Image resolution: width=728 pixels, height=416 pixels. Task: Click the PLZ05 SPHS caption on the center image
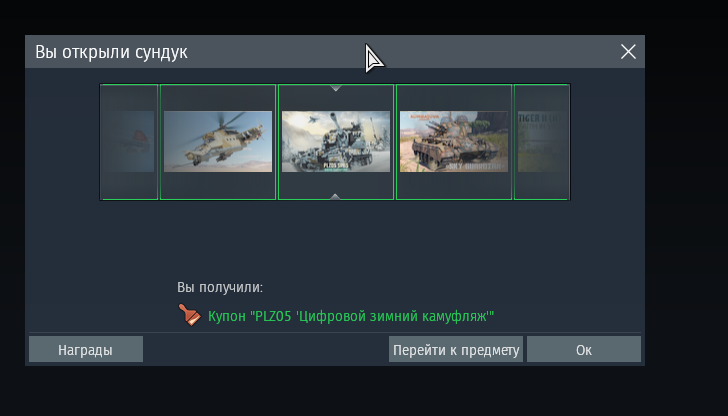(336, 165)
